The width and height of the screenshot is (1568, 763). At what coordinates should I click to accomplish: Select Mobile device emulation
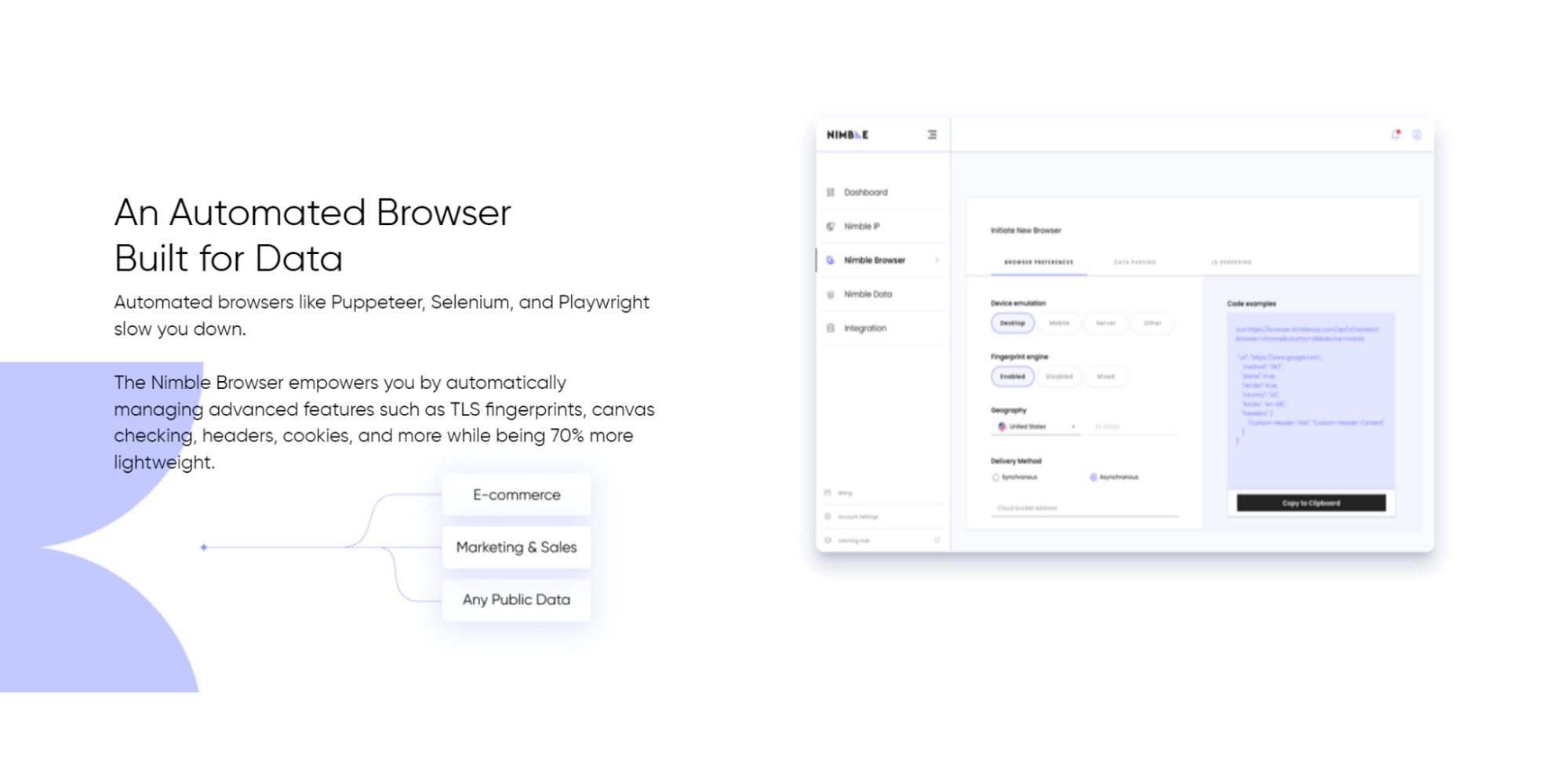pyautogui.click(x=1059, y=323)
